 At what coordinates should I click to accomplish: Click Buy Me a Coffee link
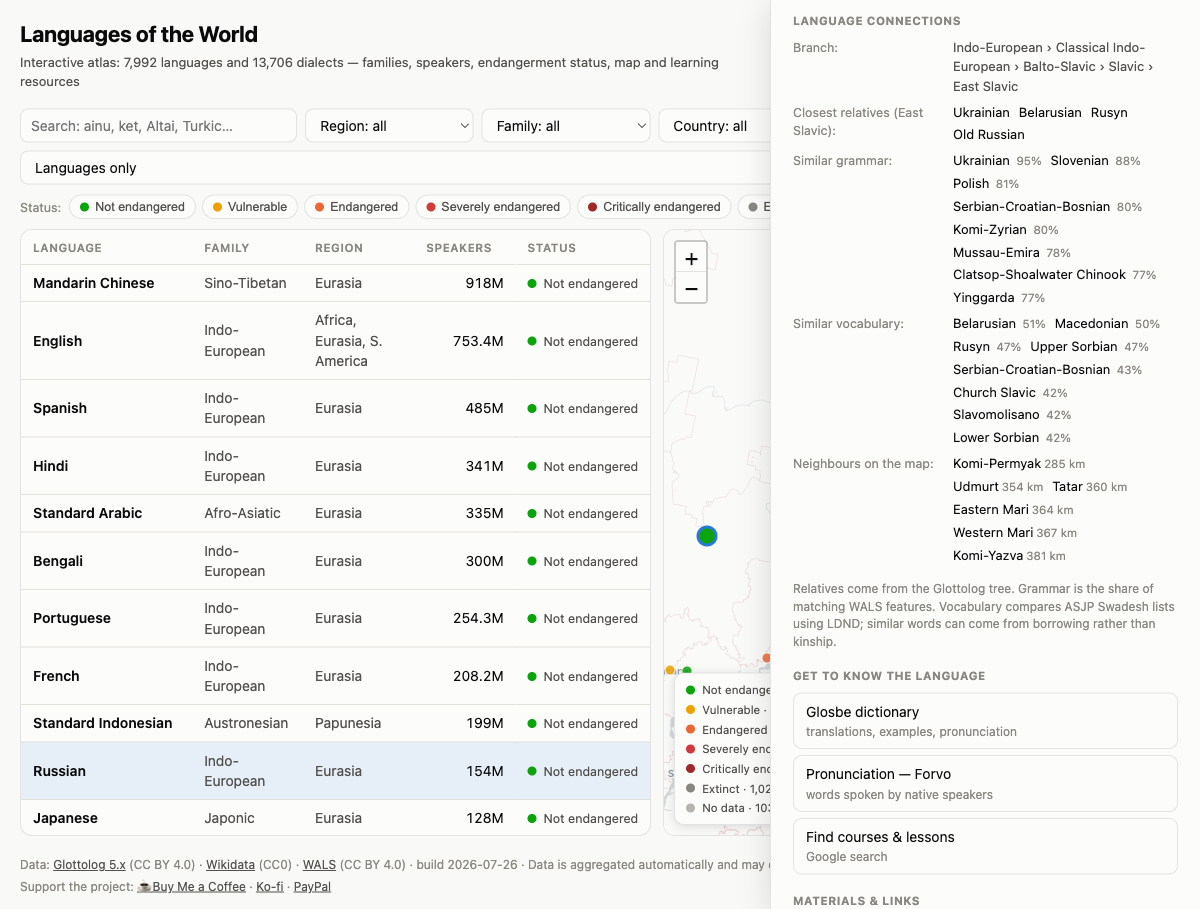191,887
